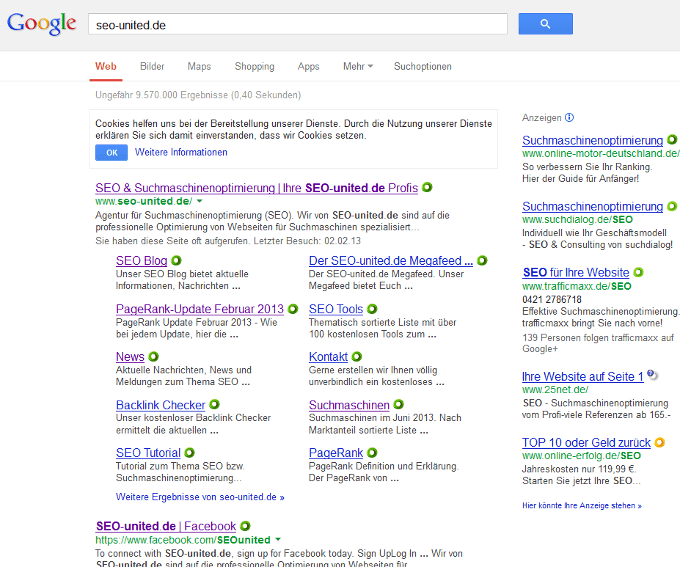
Task: Click question-mark icon beside Ihre Website auf Seite 1
Action: 652,374
